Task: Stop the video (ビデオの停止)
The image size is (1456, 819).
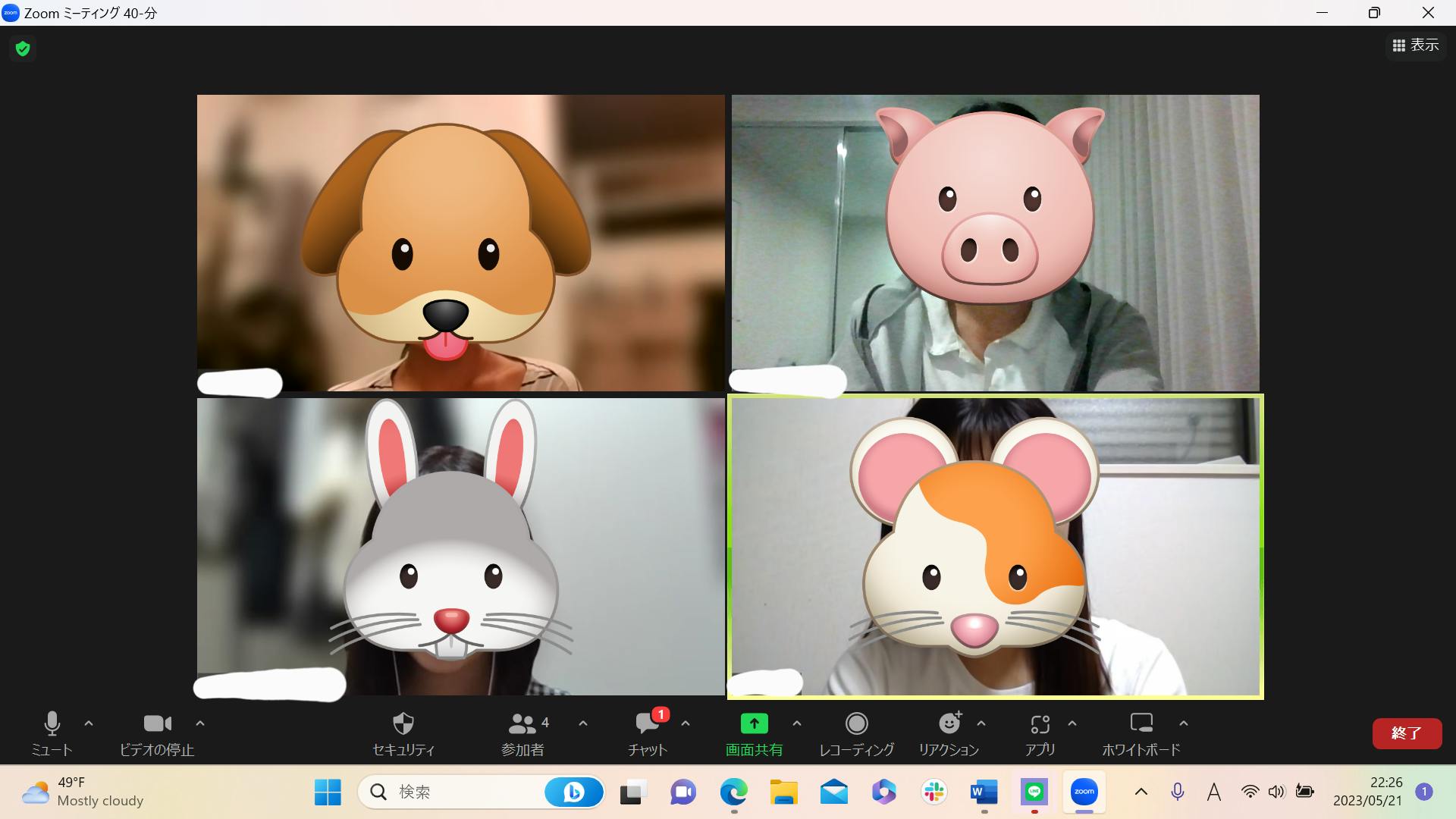Action: coord(157,724)
